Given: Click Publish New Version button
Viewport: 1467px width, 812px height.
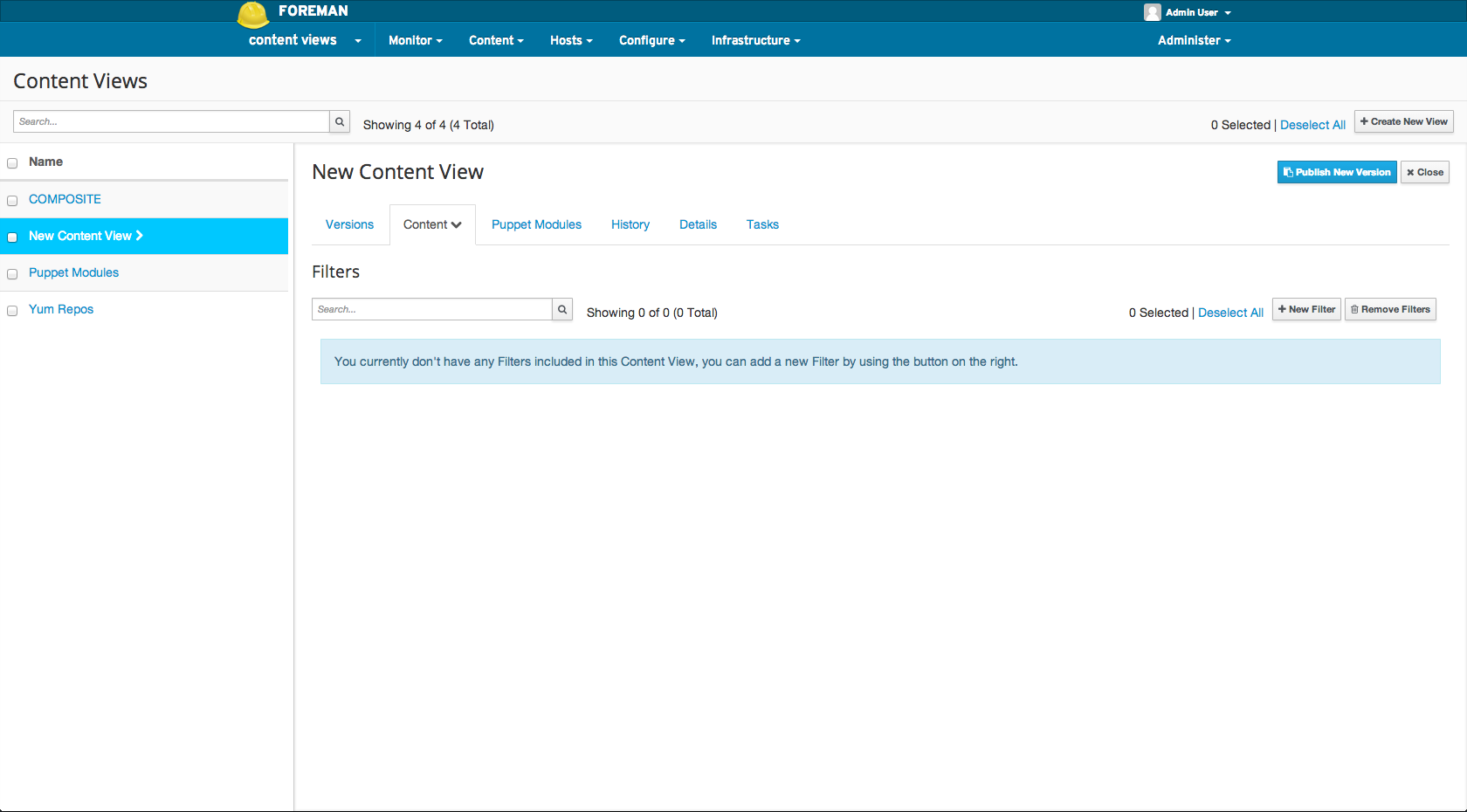Looking at the screenshot, I should (1337, 172).
